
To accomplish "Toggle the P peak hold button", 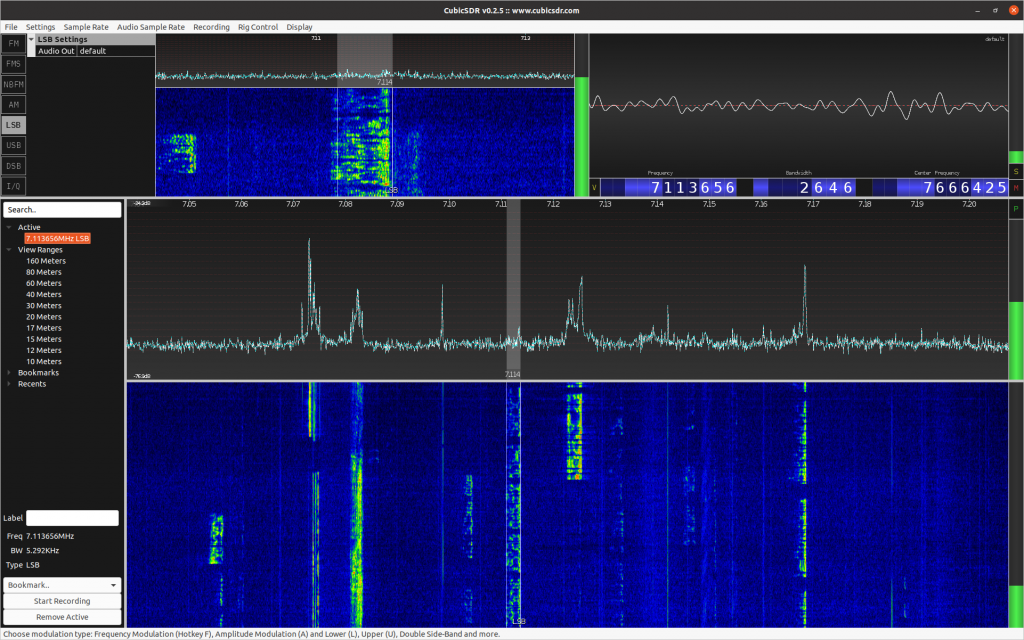I will pyautogui.click(x=1016, y=209).
